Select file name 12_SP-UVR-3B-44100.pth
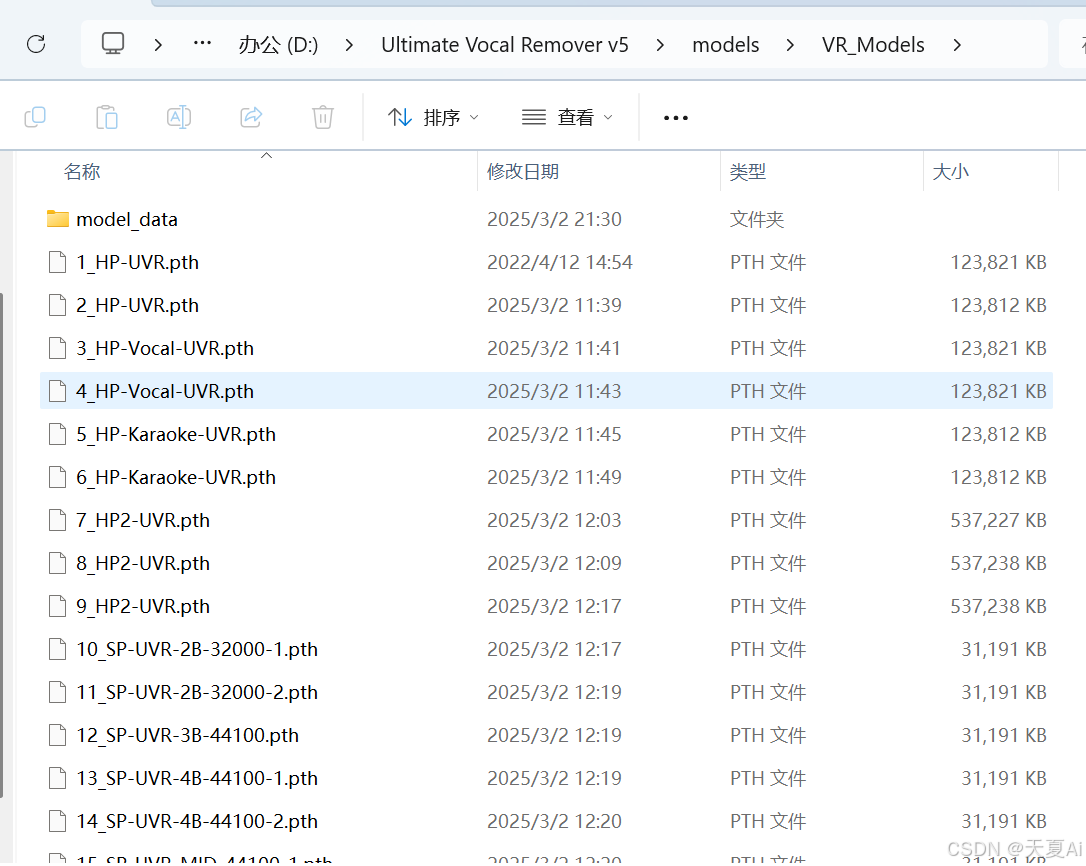This screenshot has width=1086, height=866. pyautogui.click(x=187, y=735)
